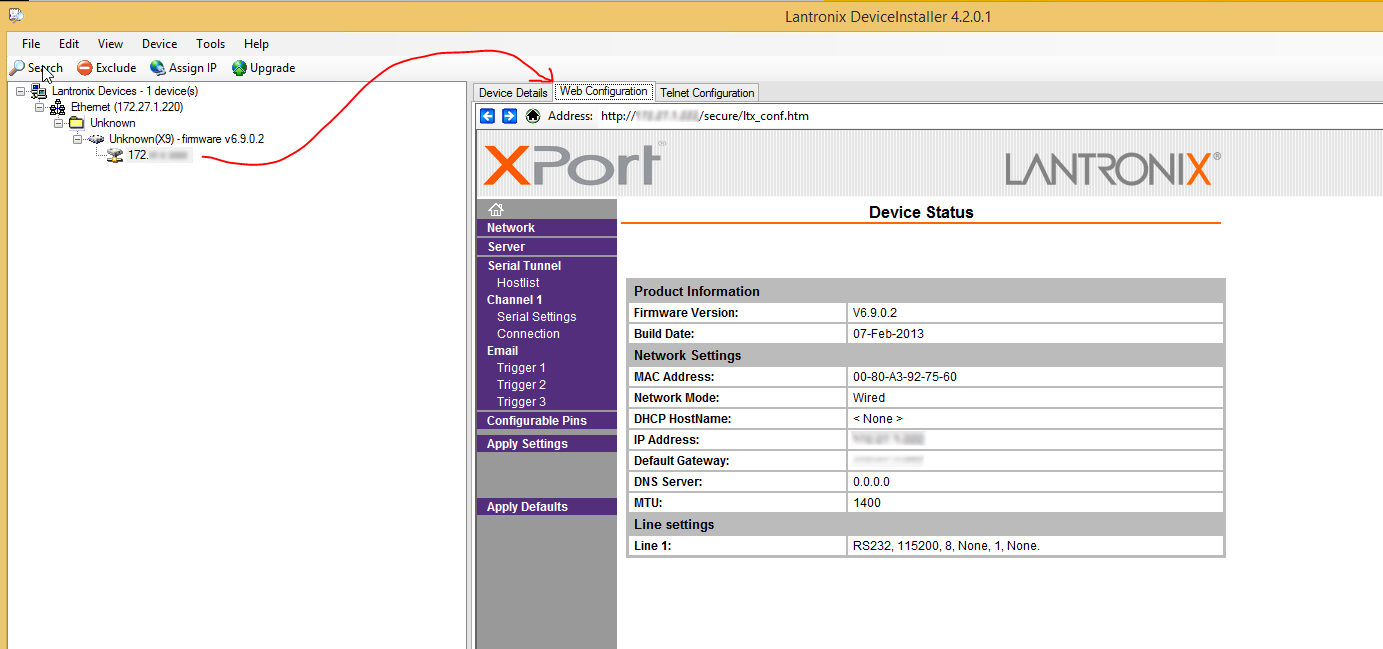The height and width of the screenshot is (649, 1383).
Task: Select the Ethernet (172.27.1.220) tree item
Action: coord(127,107)
